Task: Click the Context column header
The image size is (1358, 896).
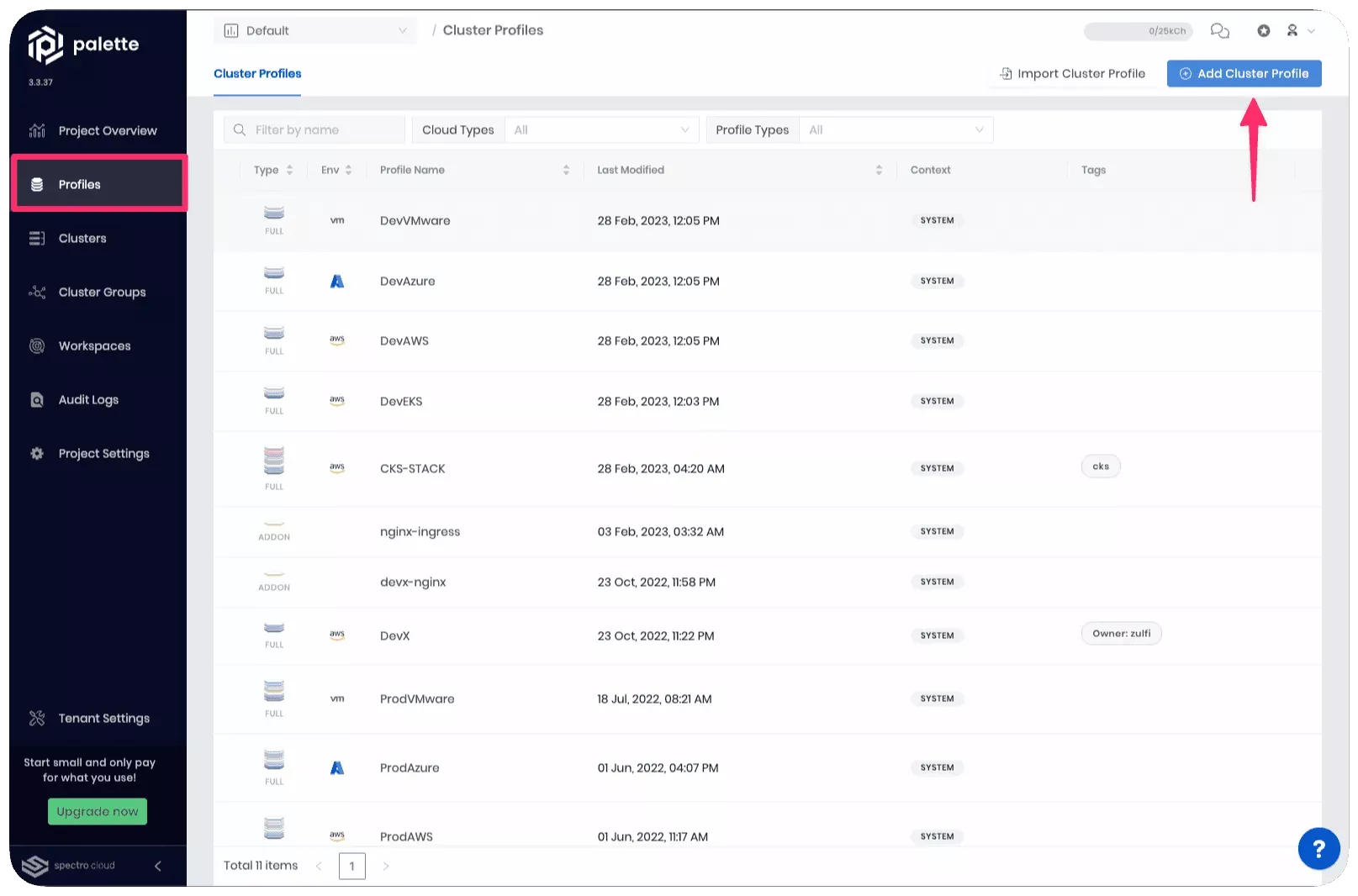Action: pyautogui.click(x=930, y=170)
